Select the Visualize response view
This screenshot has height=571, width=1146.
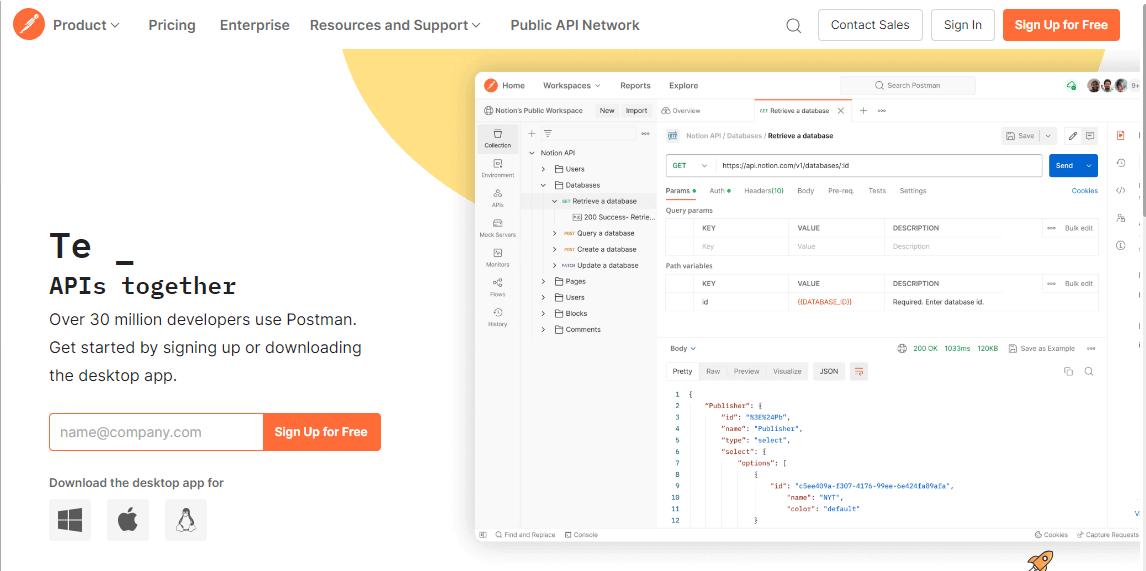(787, 371)
